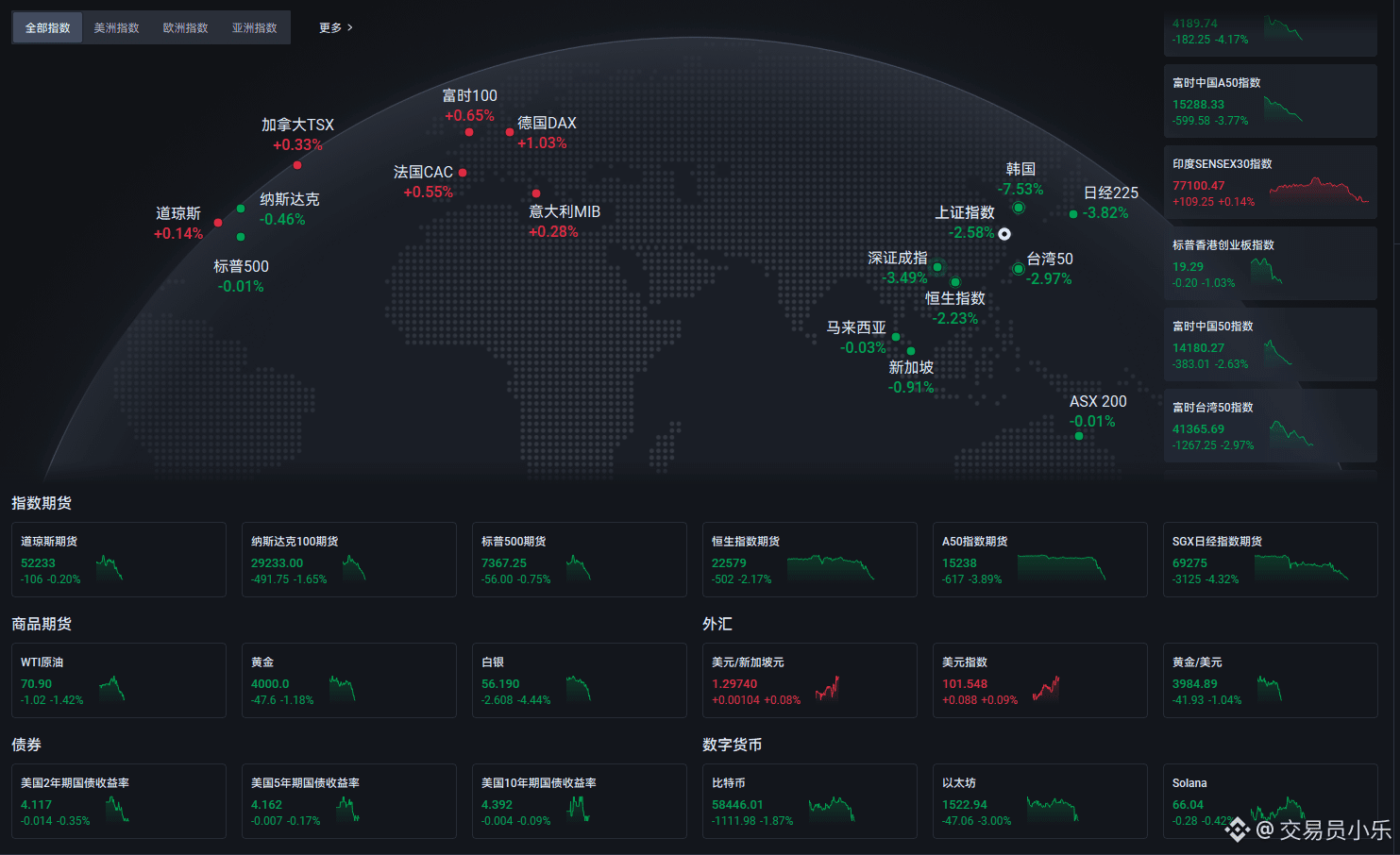The image size is (1400, 855).
Task: Open the 美元指数 forex card
Action: (x=1040, y=680)
